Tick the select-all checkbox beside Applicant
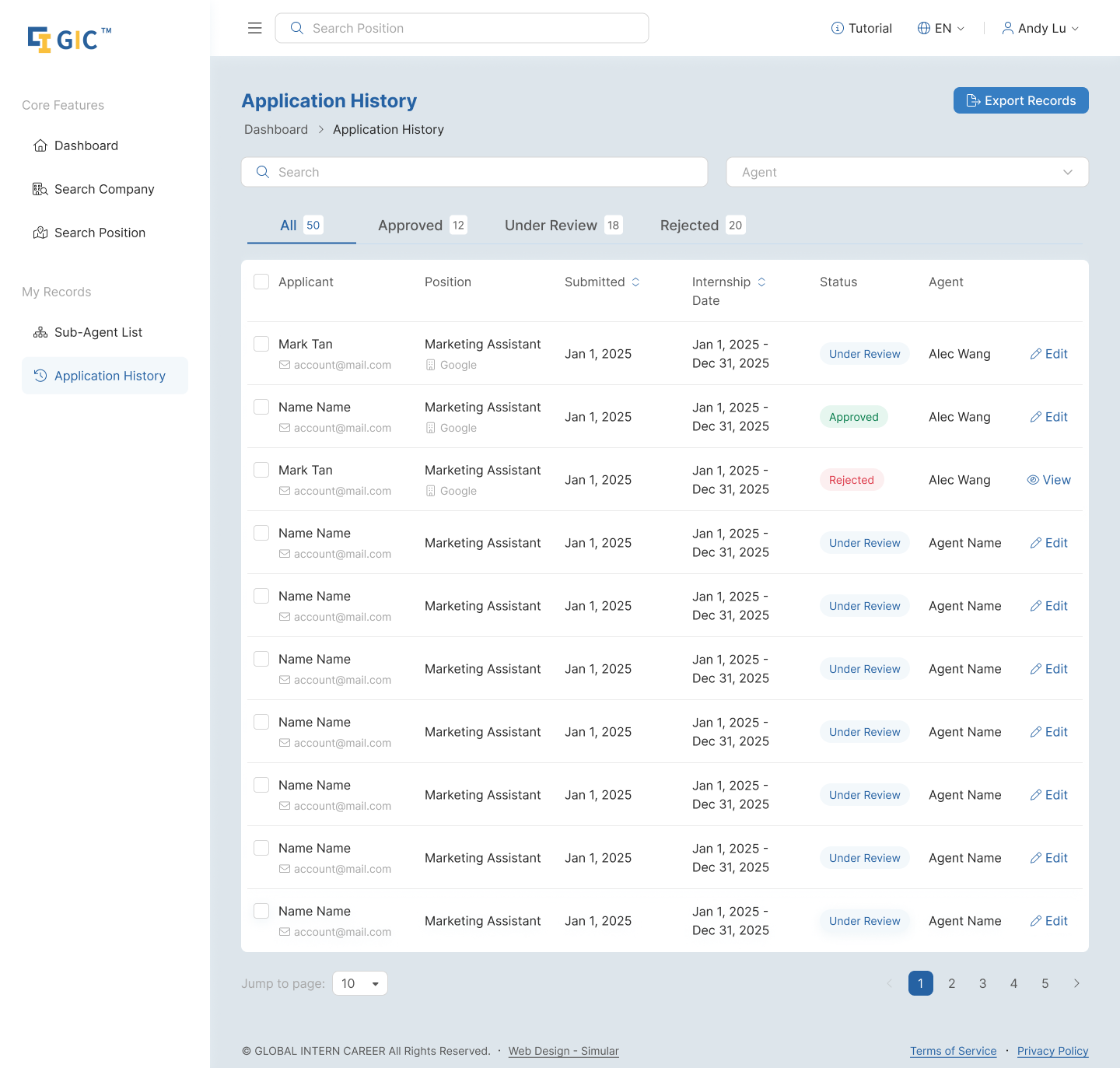Viewport: 1120px width, 1068px height. coord(261,282)
